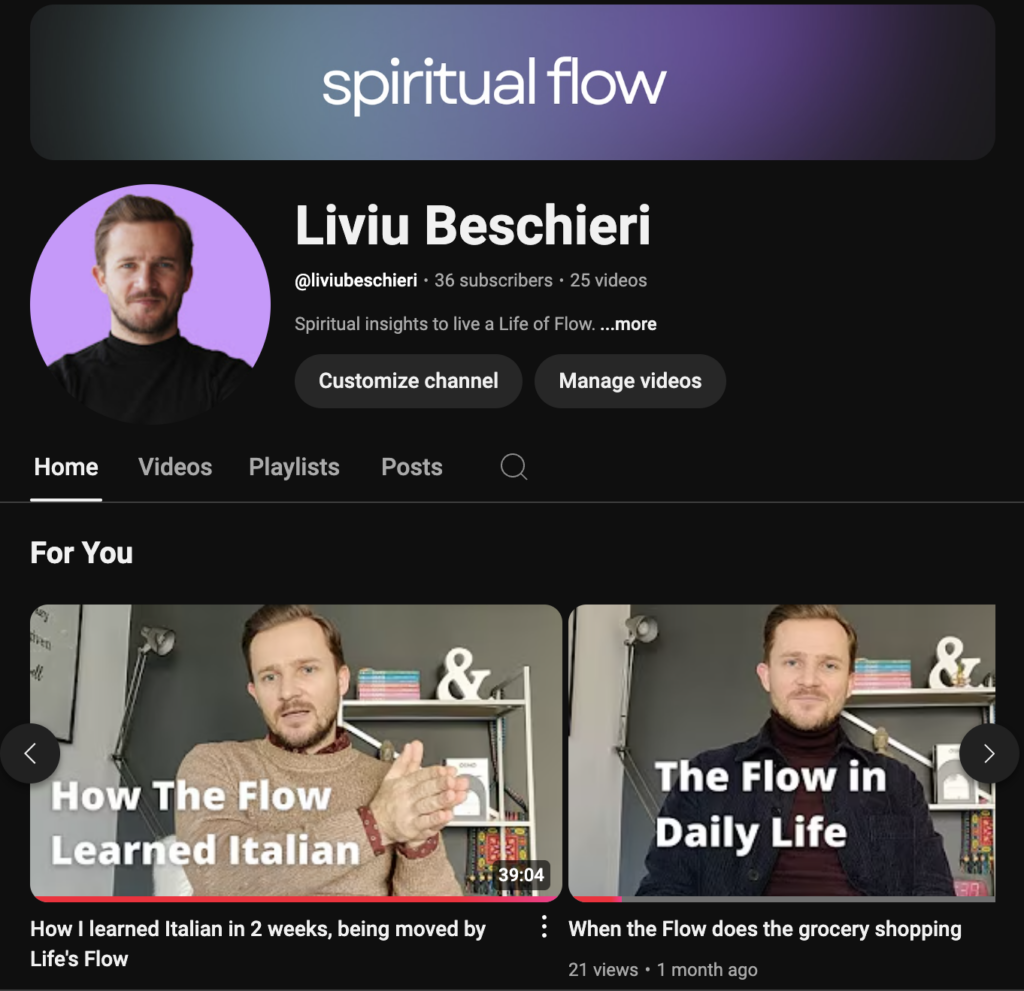The image size is (1024, 991).
Task: Open the channel search magnifier icon
Action: coord(513,467)
